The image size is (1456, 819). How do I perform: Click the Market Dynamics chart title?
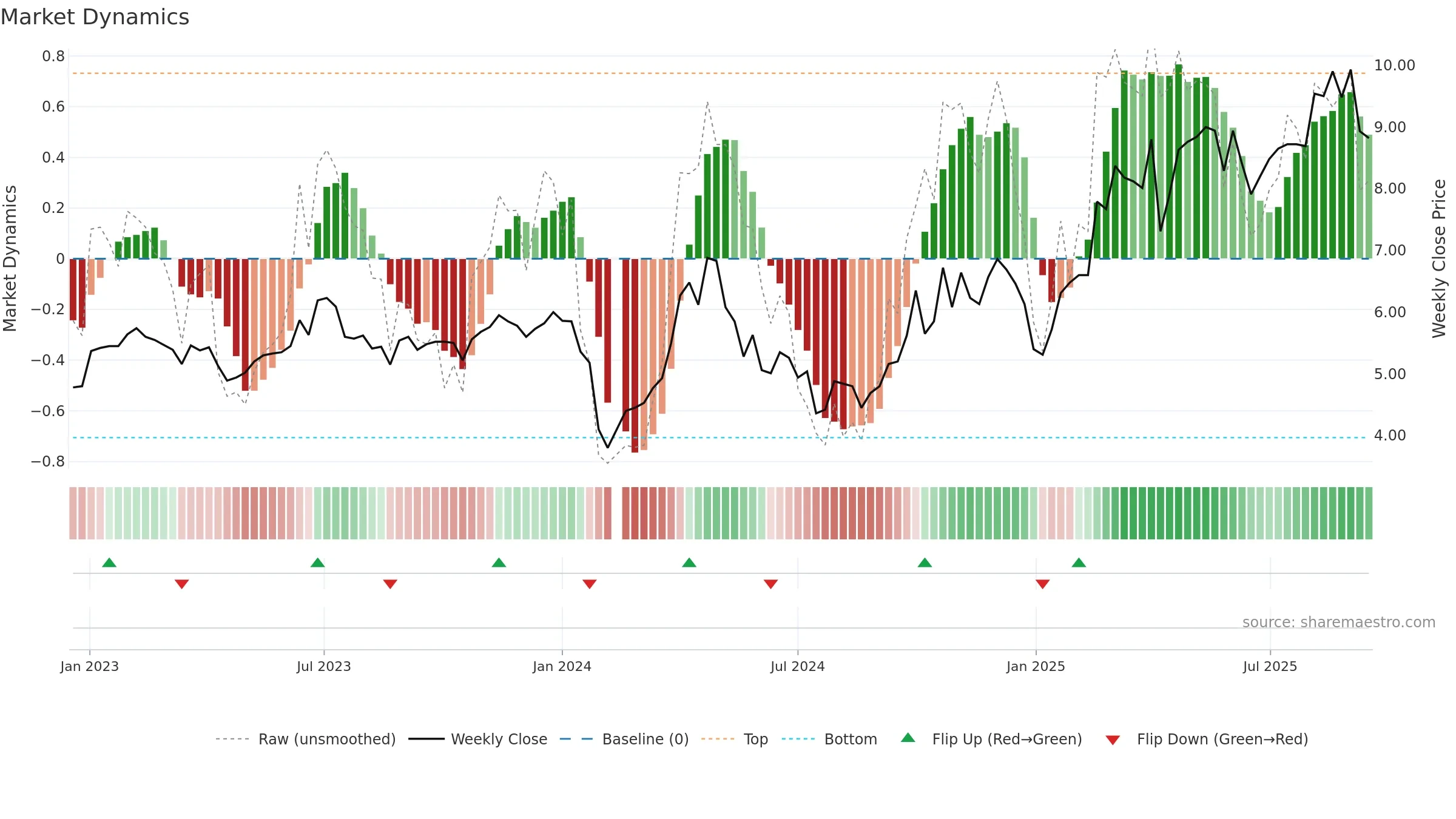pyautogui.click(x=95, y=17)
